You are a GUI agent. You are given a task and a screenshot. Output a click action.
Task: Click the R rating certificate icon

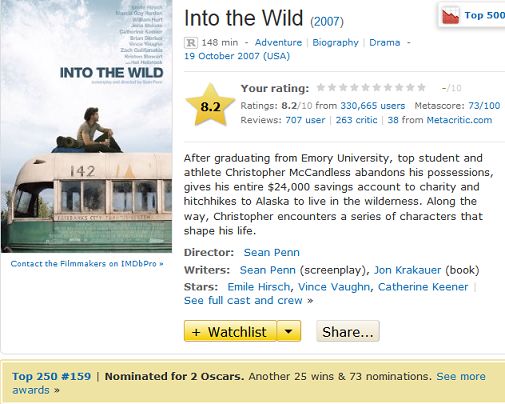[191, 43]
